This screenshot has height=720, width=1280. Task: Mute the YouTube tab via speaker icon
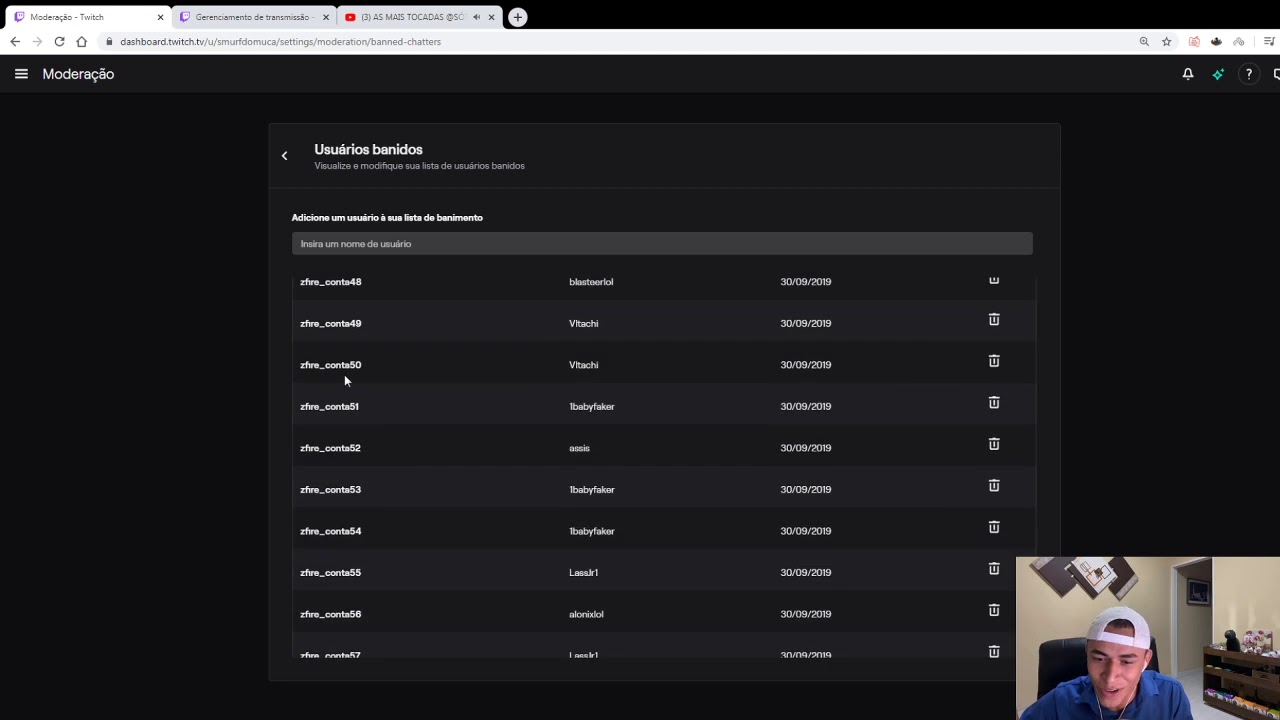pos(476,17)
